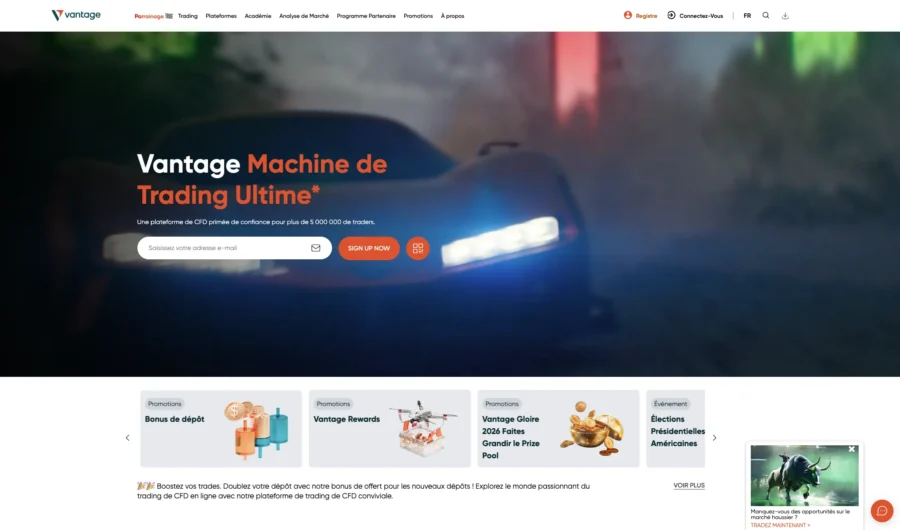Click the Registre account link
Screen dimensions: 900x530
click(641, 16)
